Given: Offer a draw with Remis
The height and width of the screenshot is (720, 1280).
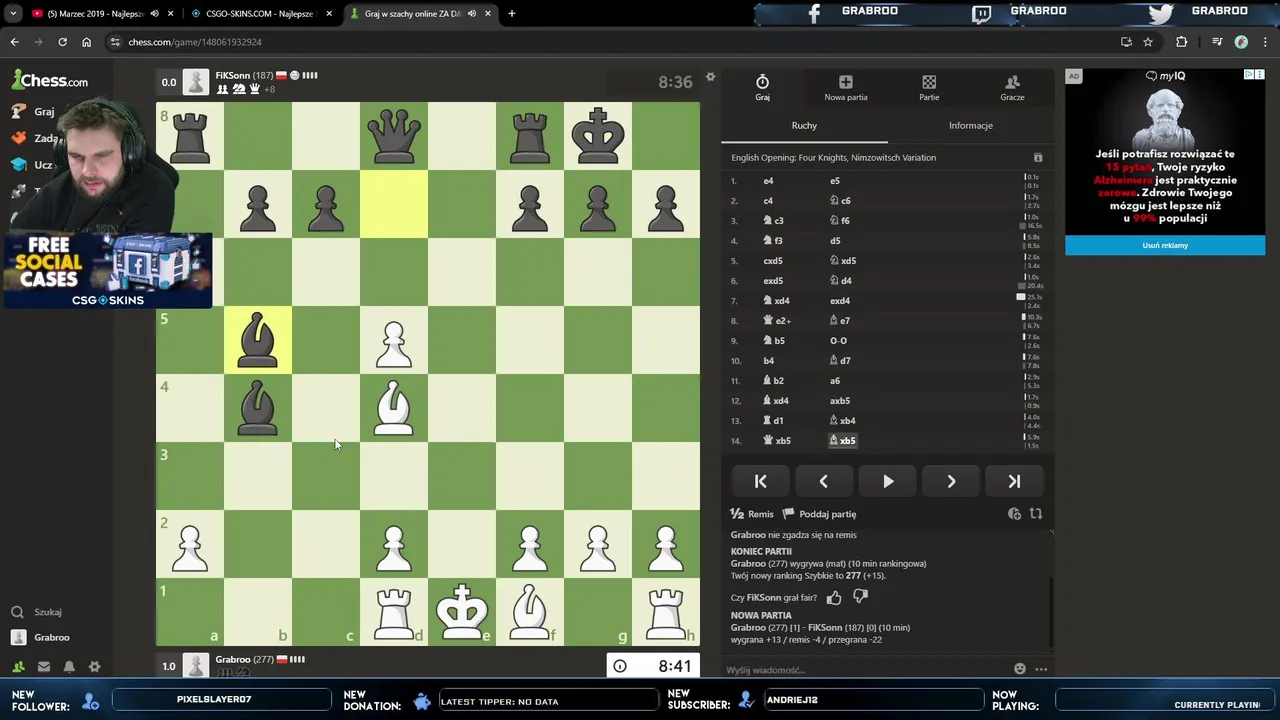Looking at the screenshot, I should [752, 514].
